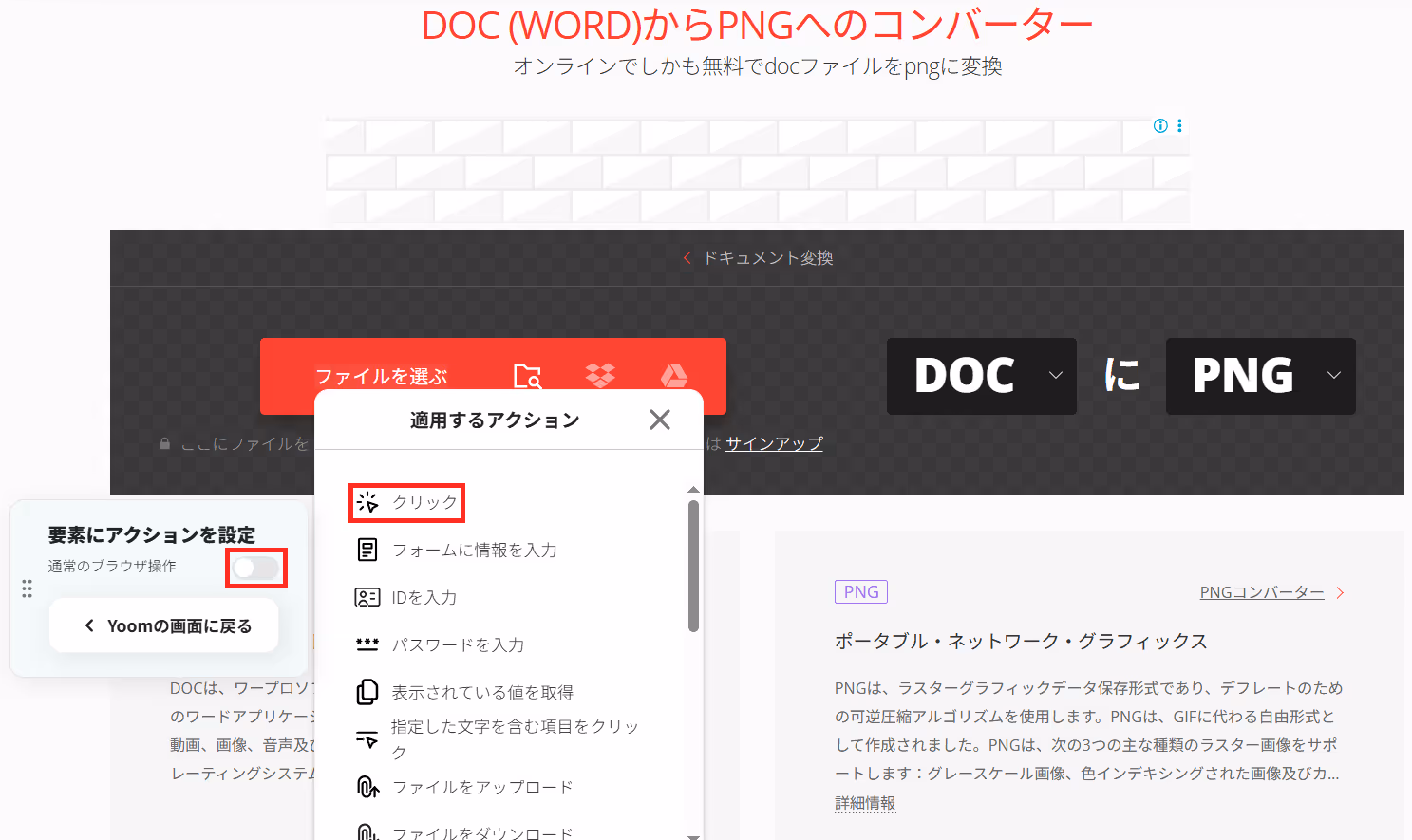Image resolution: width=1412 pixels, height=840 pixels.
Task: Choose file from Dropbox icon
Action: 600,376
